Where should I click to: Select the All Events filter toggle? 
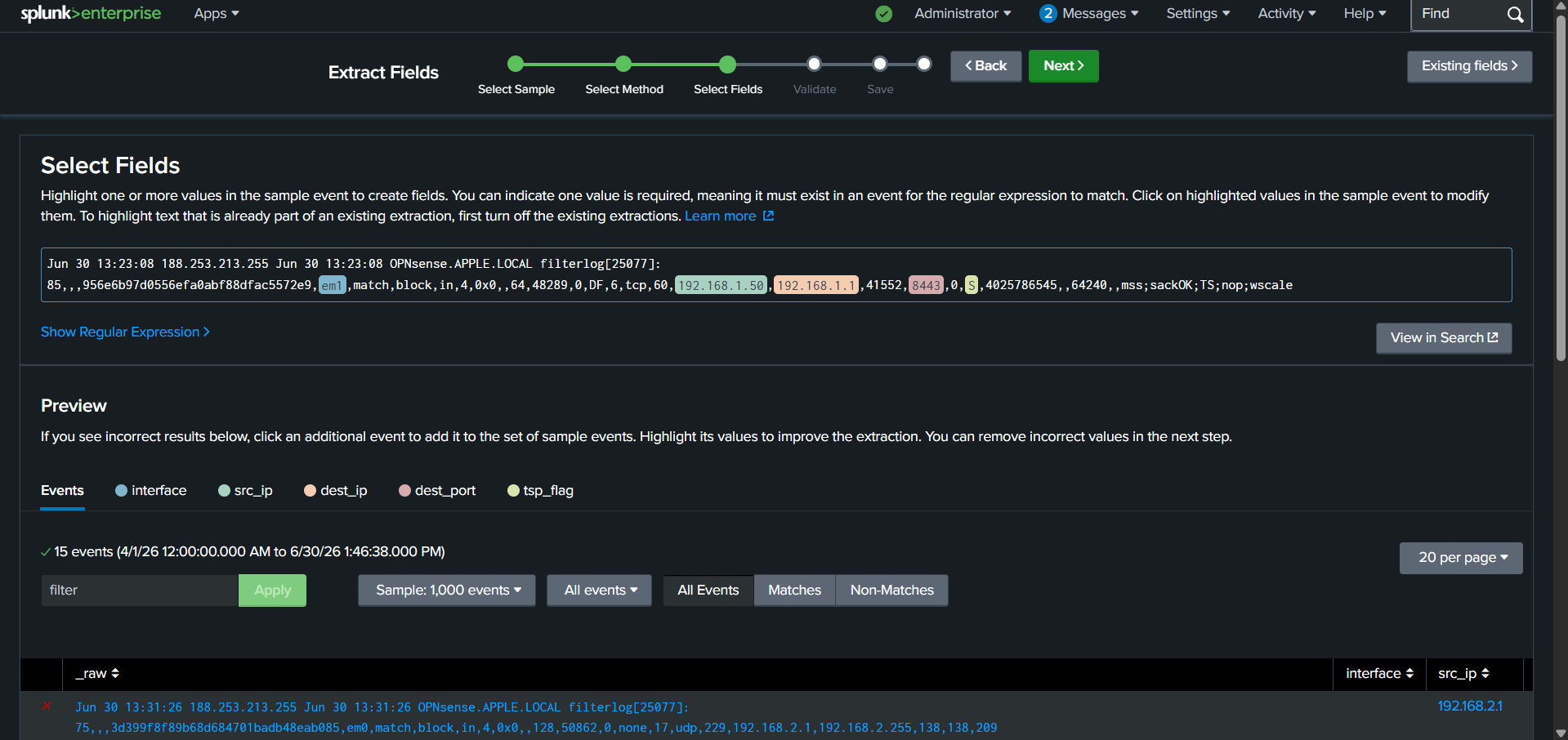click(708, 591)
